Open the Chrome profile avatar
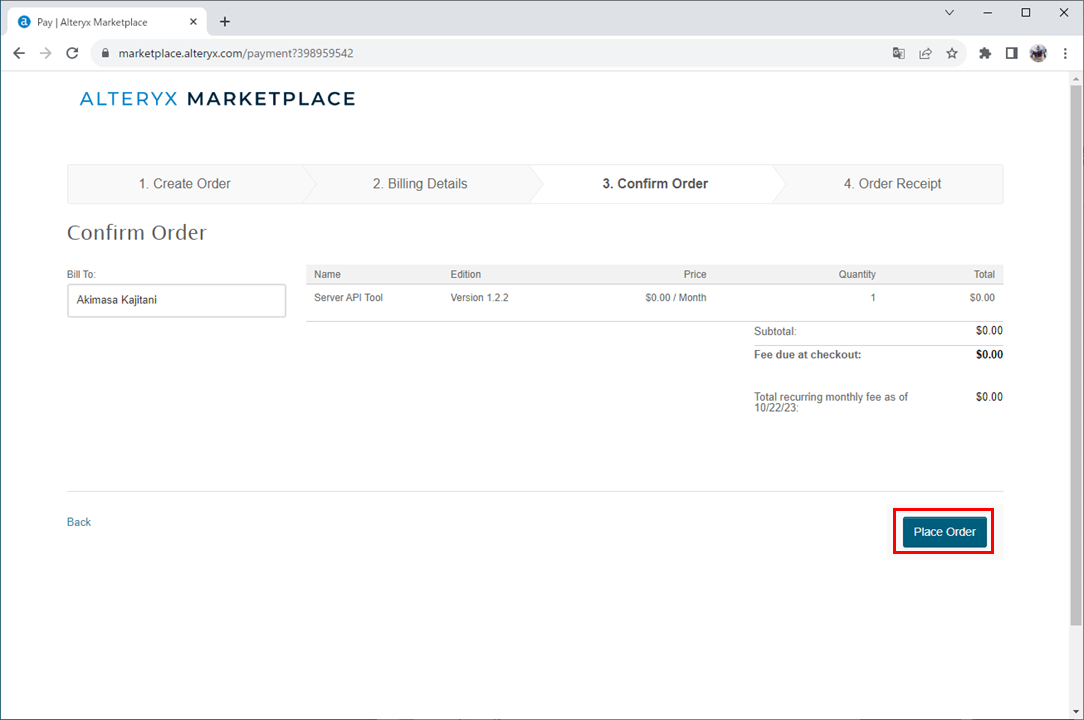Viewport: 1084px width, 720px height. (x=1038, y=53)
